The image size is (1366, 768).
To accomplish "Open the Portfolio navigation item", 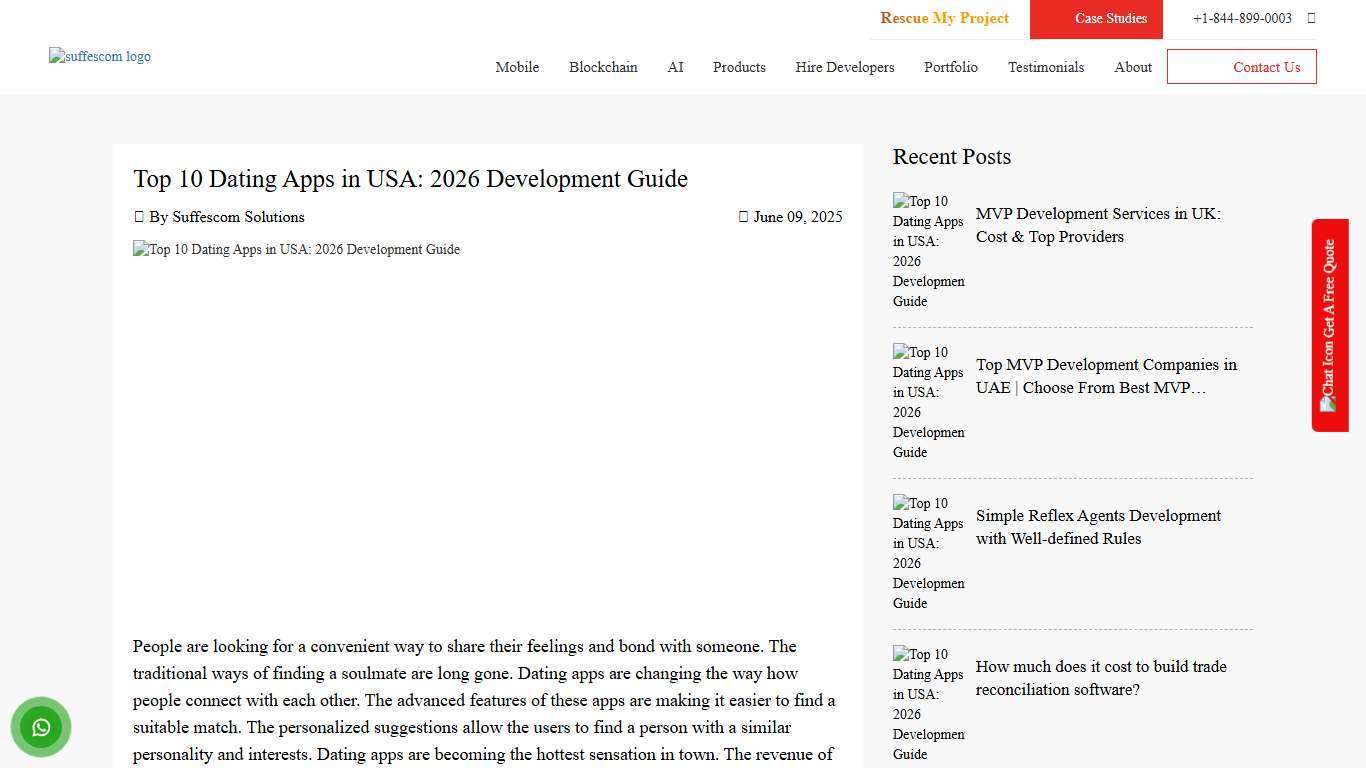I will click(x=951, y=67).
